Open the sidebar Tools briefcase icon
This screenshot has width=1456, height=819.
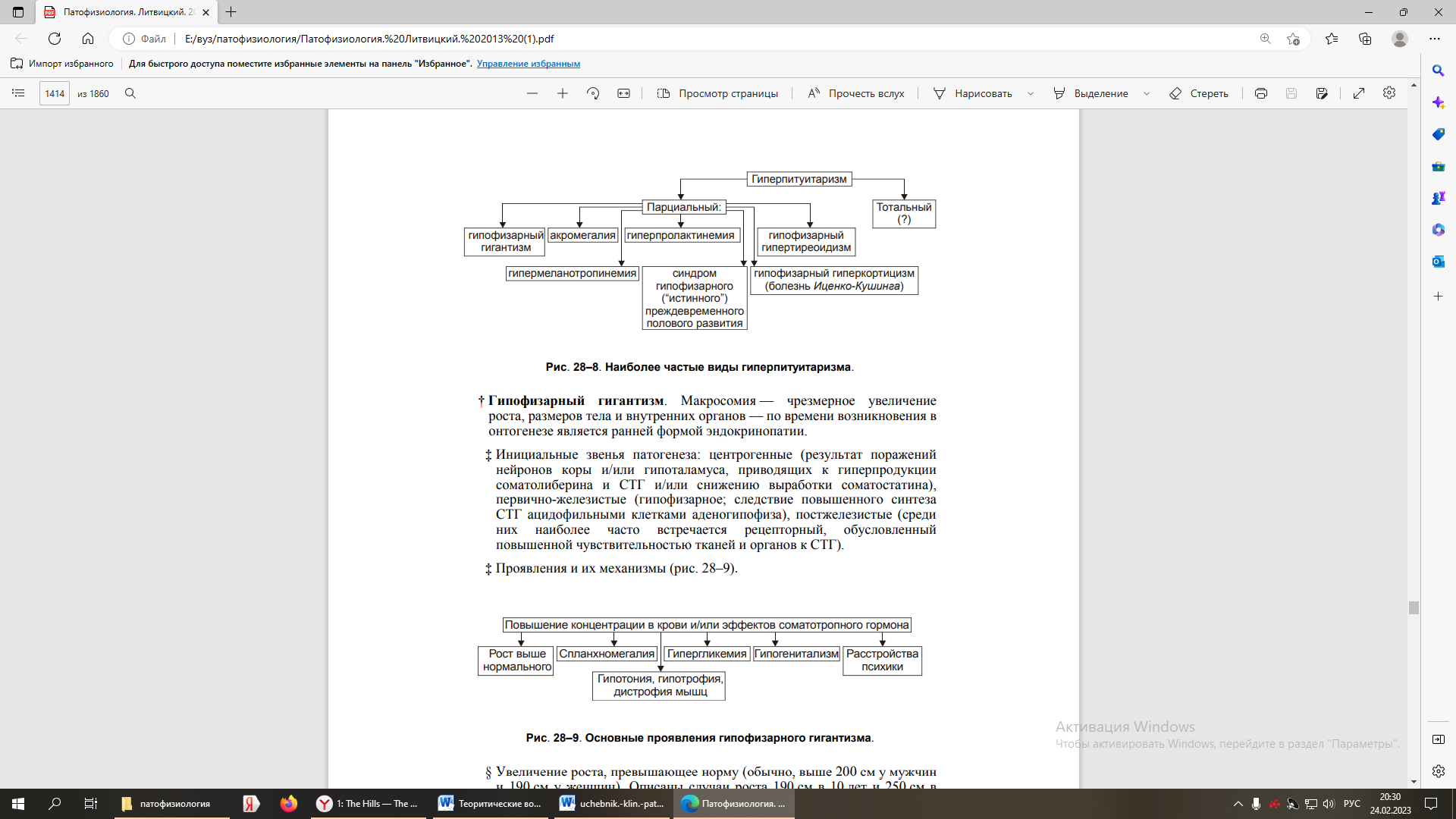coord(1438,166)
